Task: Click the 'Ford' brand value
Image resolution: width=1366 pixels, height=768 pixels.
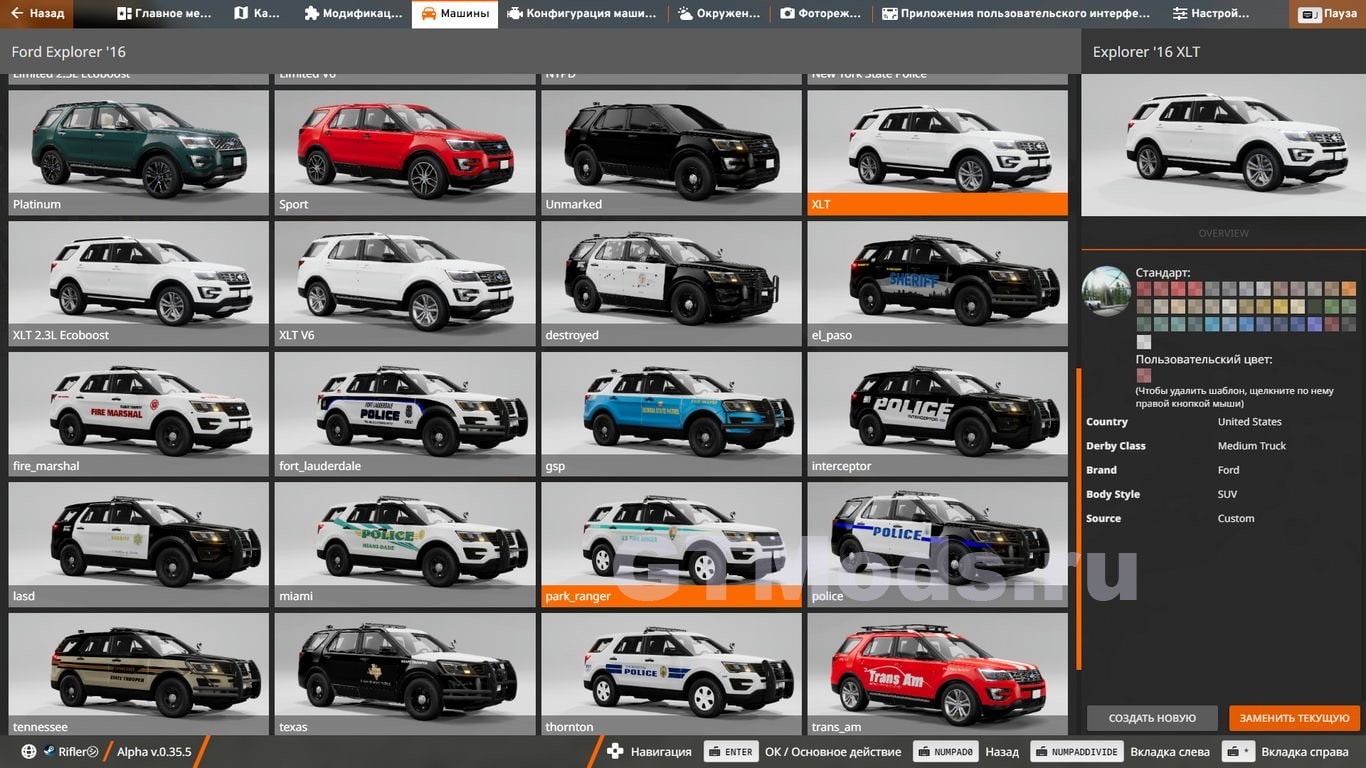Action: tap(1229, 470)
